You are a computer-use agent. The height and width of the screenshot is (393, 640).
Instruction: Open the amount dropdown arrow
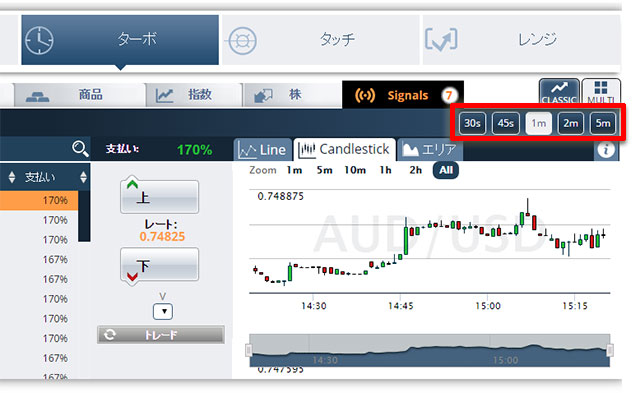point(163,312)
